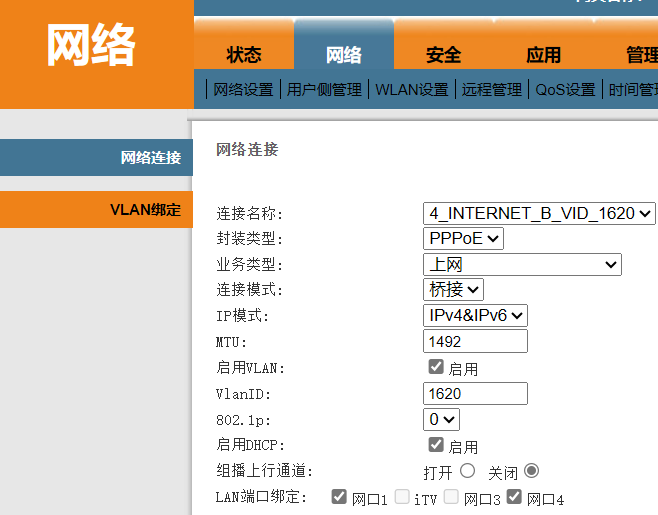Image resolution: width=658 pixels, height=515 pixels.
Task: Open the 状态 tab
Action: [x=244, y=55]
